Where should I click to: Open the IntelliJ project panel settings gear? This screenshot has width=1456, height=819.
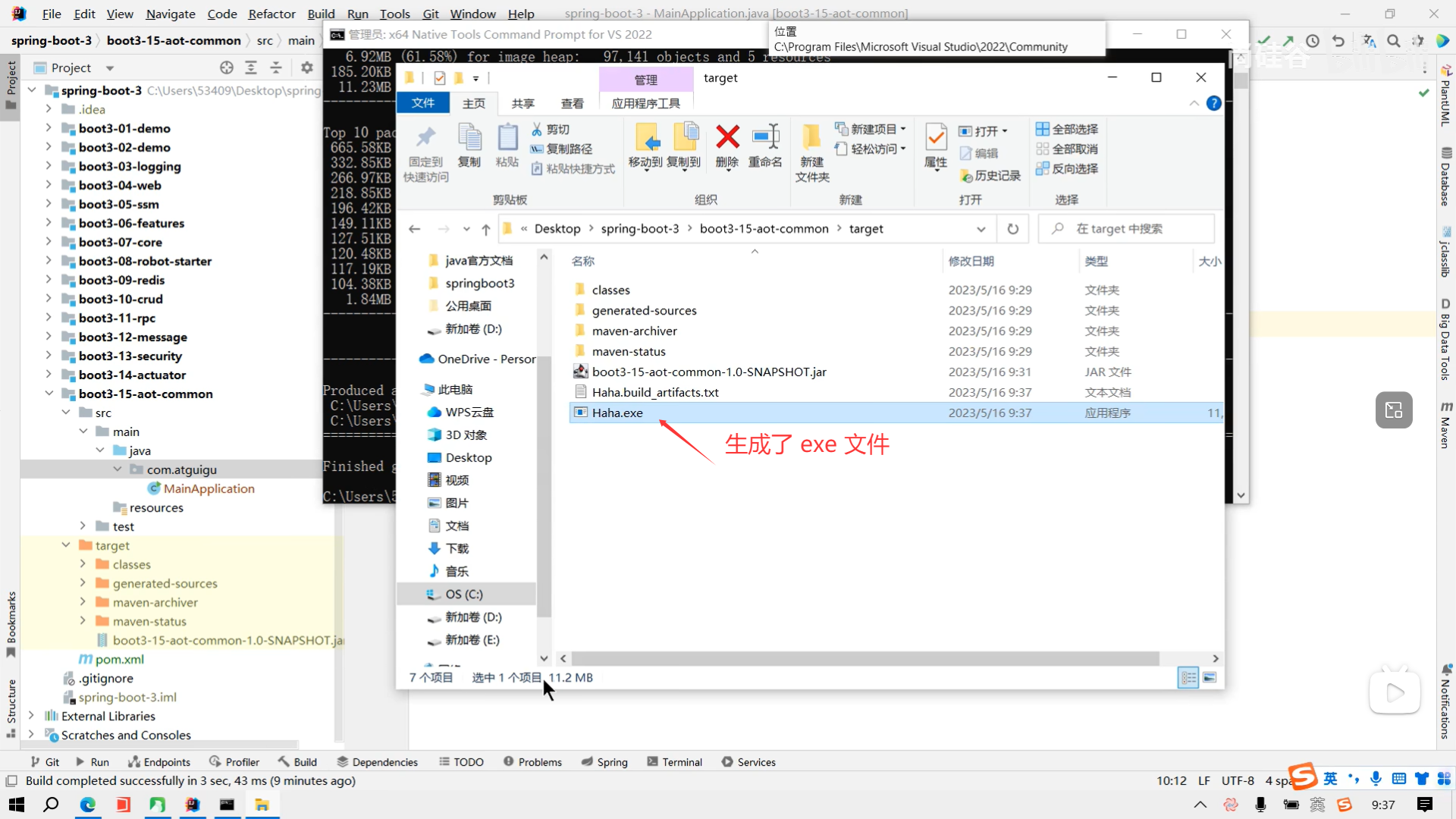306,67
